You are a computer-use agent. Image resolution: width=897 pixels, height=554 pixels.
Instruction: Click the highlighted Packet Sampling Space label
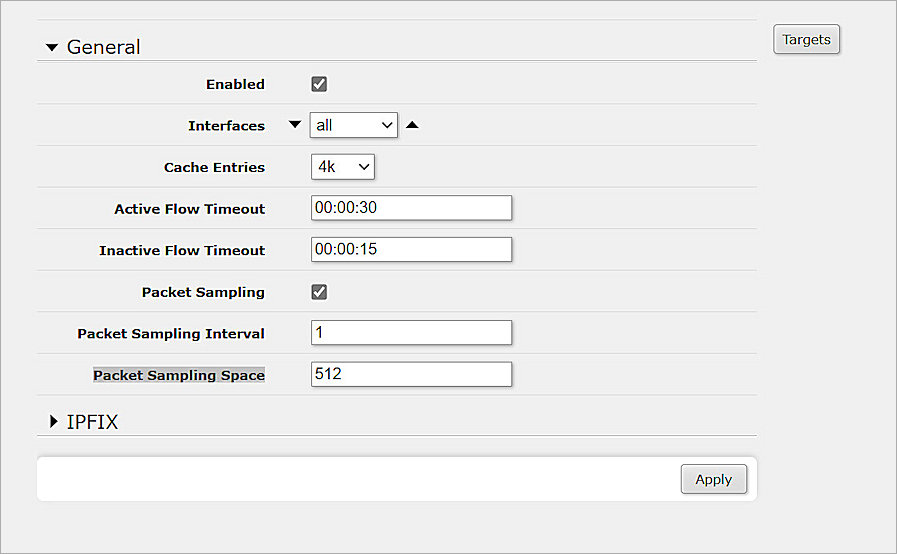(x=179, y=375)
